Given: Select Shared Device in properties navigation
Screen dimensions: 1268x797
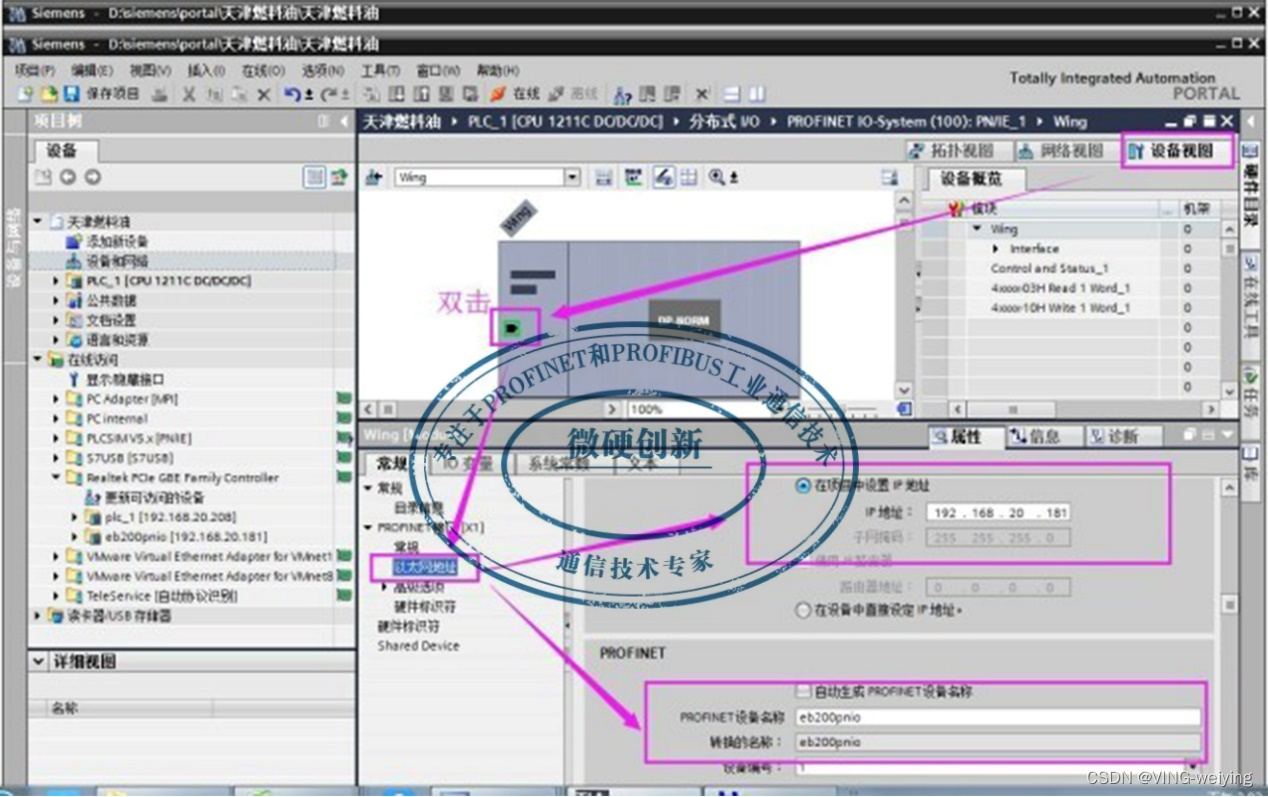Looking at the screenshot, I should [x=418, y=646].
